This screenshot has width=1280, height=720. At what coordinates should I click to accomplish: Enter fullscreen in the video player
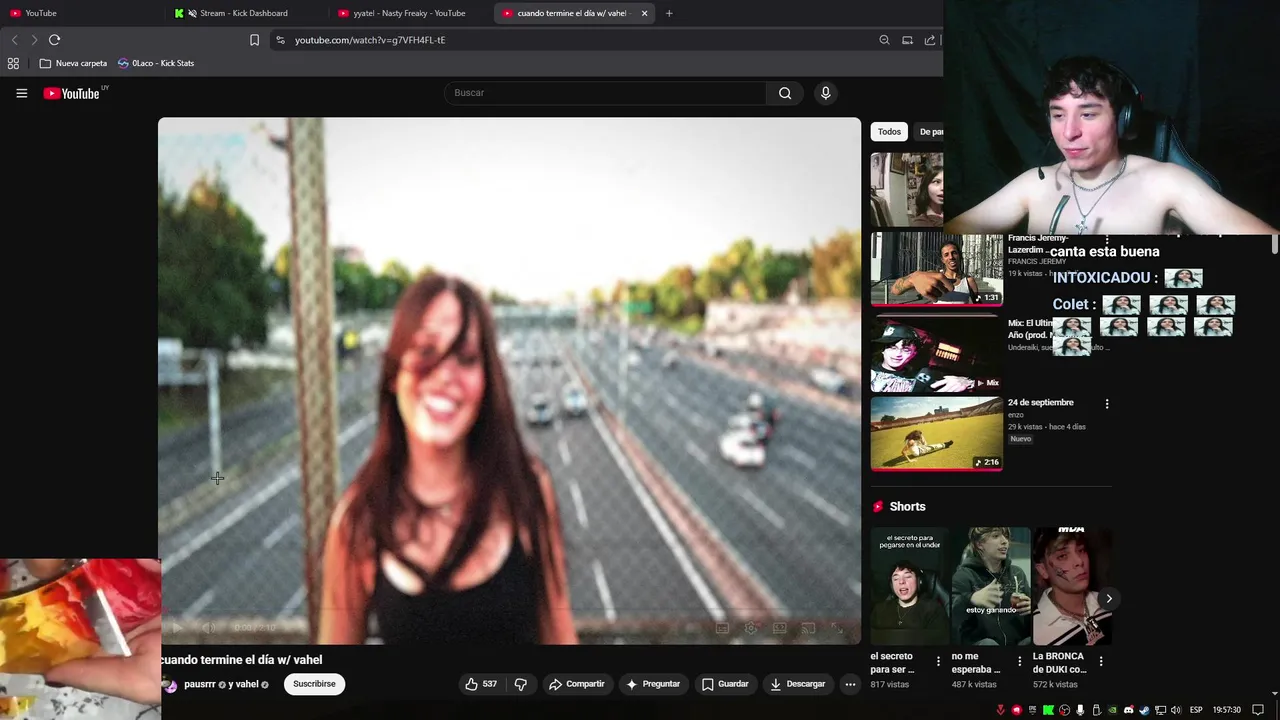coord(837,628)
